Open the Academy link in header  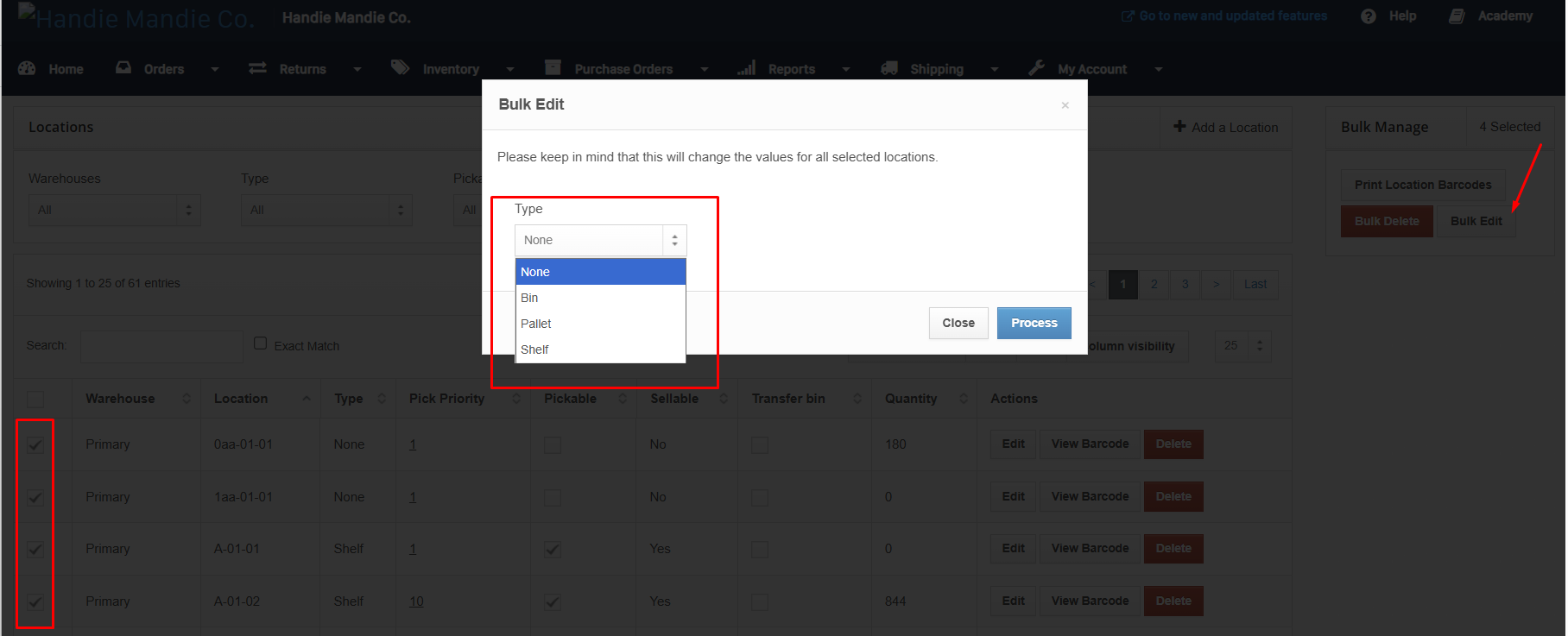1504,16
